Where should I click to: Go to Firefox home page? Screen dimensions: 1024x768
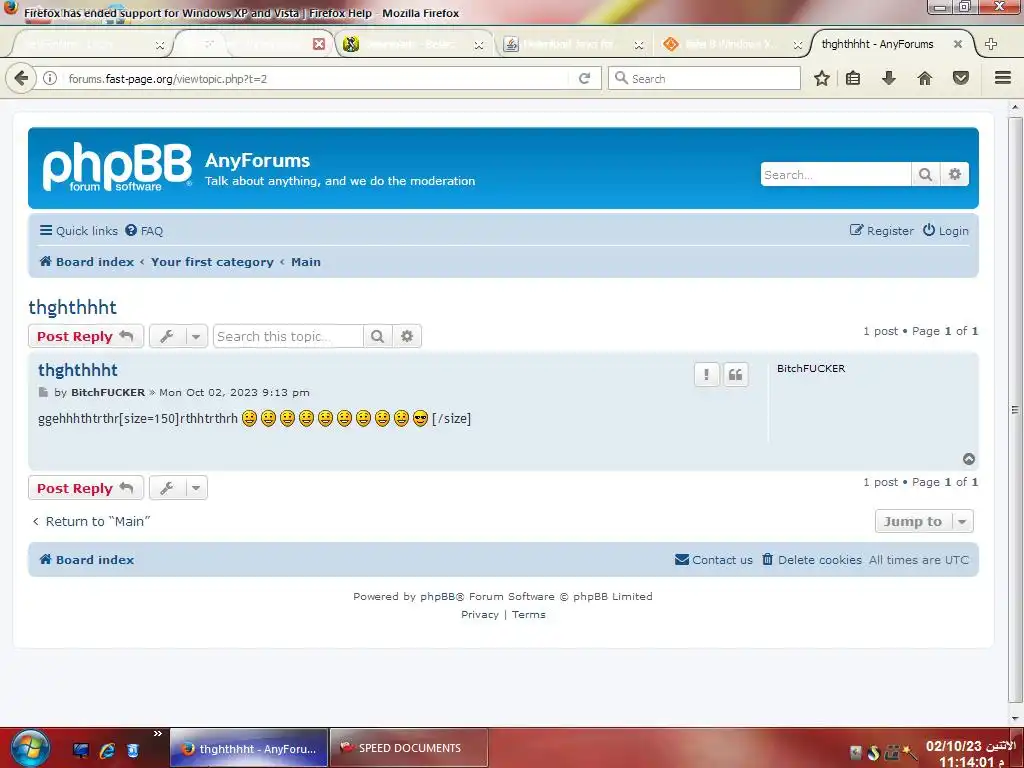tap(925, 79)
